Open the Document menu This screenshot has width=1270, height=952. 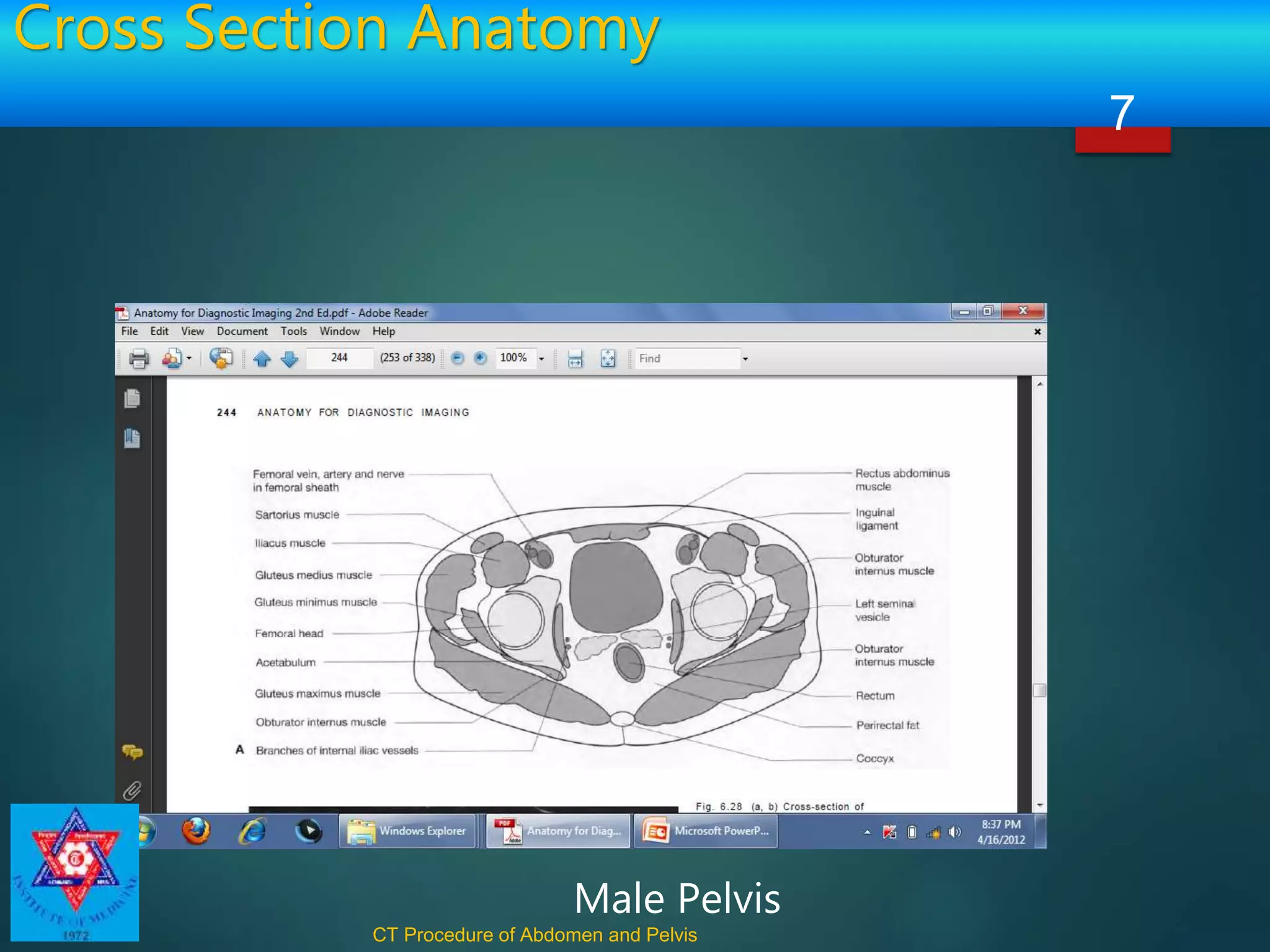click(x=242, y=331)
